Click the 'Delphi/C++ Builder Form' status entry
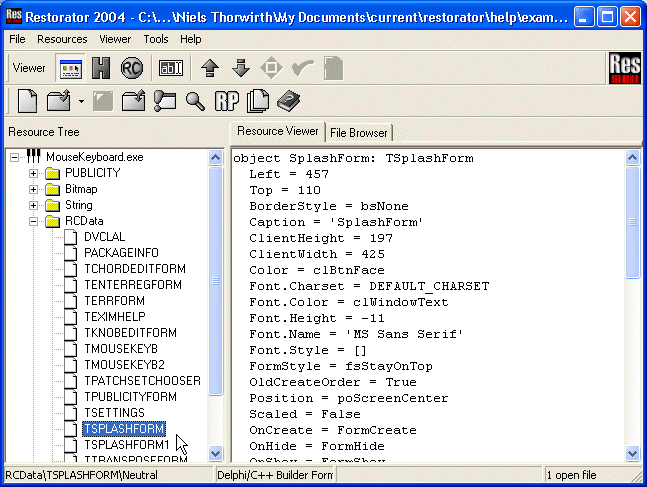The height and width of the screenshot is (487, 647). point(275,475)
